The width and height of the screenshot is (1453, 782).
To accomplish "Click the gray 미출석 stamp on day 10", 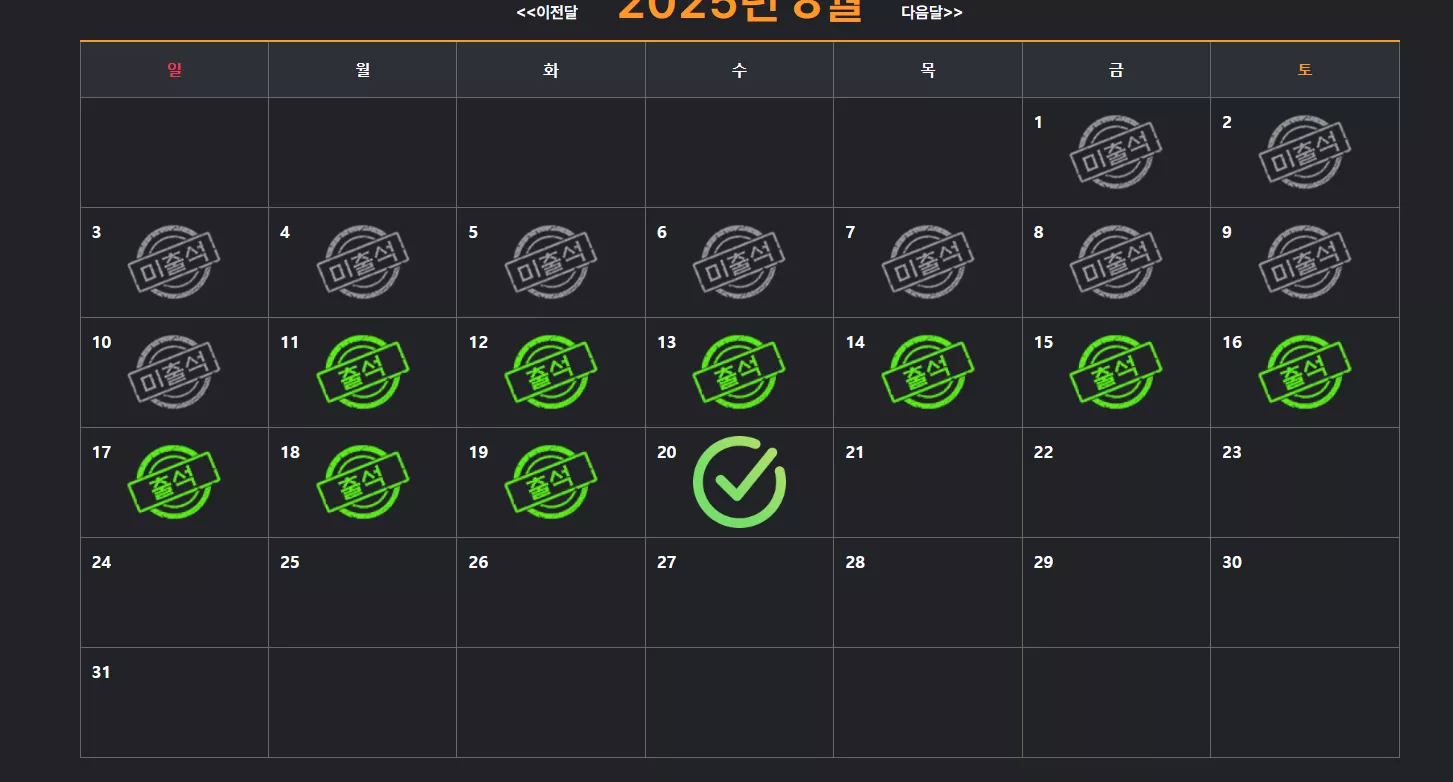I will pos(174,372).
